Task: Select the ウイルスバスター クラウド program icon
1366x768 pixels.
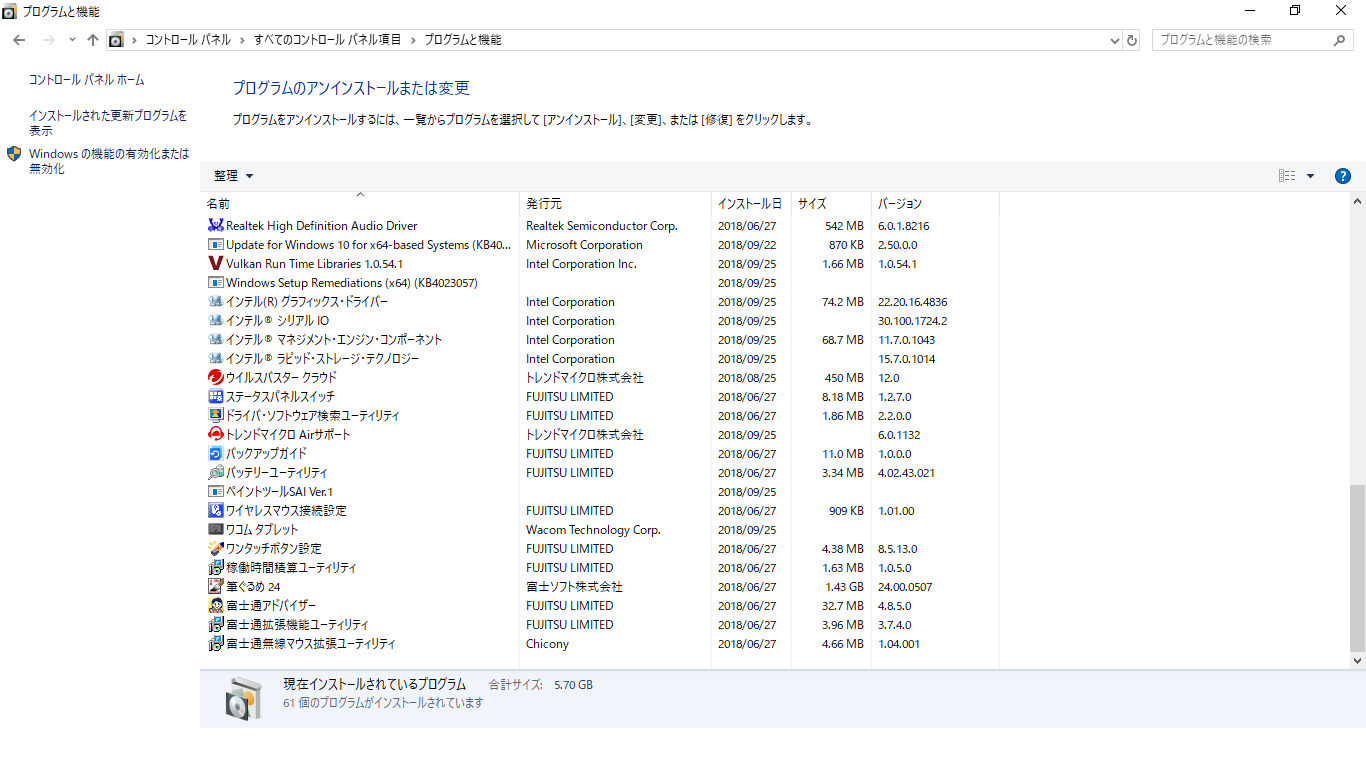Action: click(215, 378)
